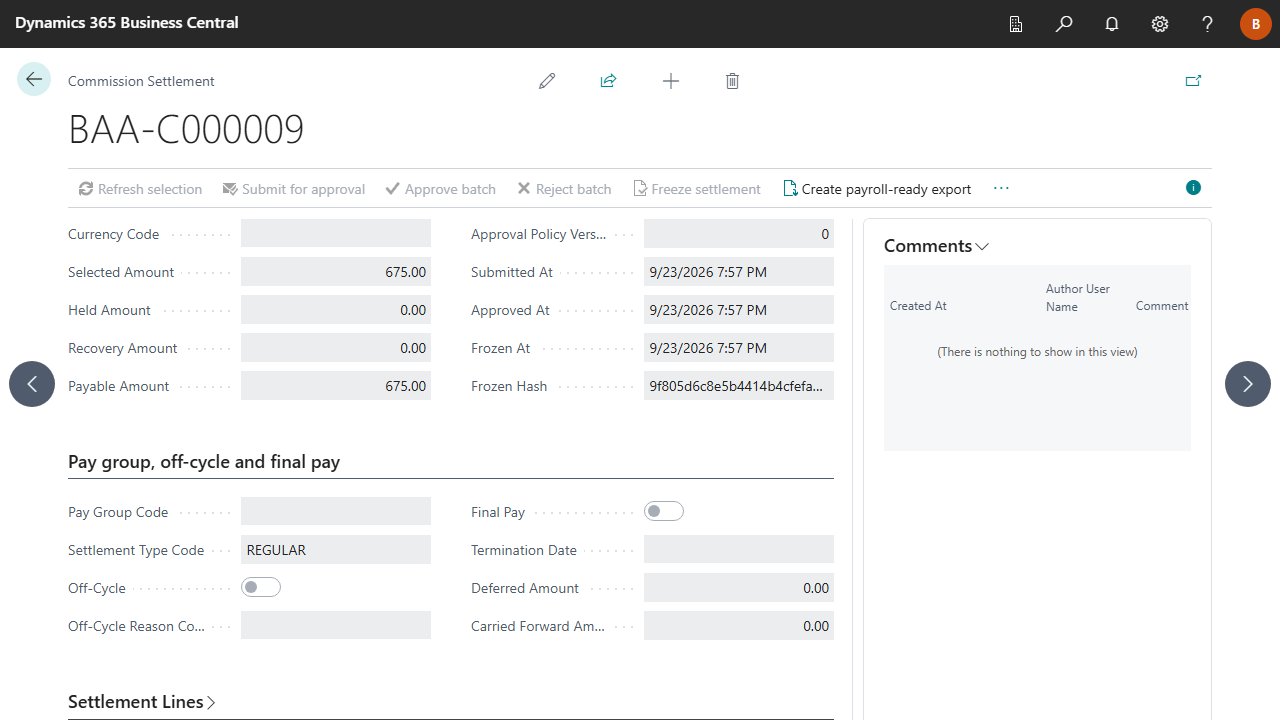Viewport: 1280px width, 720px height.
Task: Sort comments by Created At column
Action: (x=918, y=306)
